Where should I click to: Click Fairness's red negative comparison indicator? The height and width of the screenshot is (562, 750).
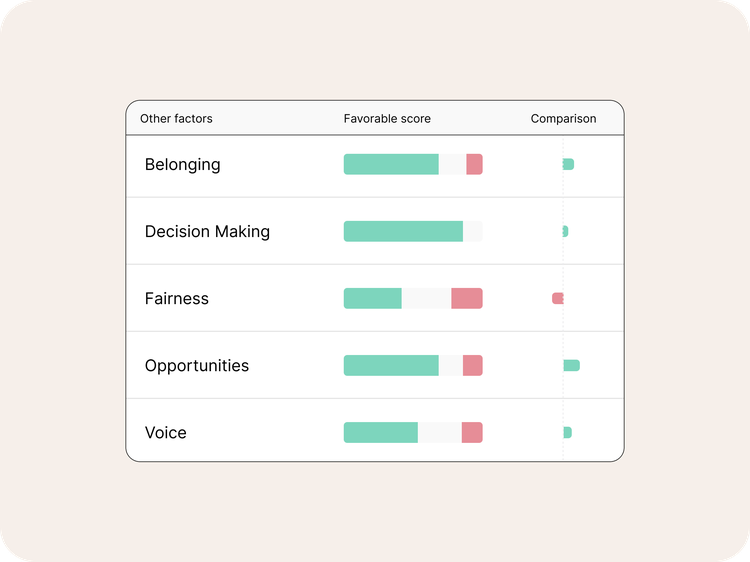click(x=558, y=298)
